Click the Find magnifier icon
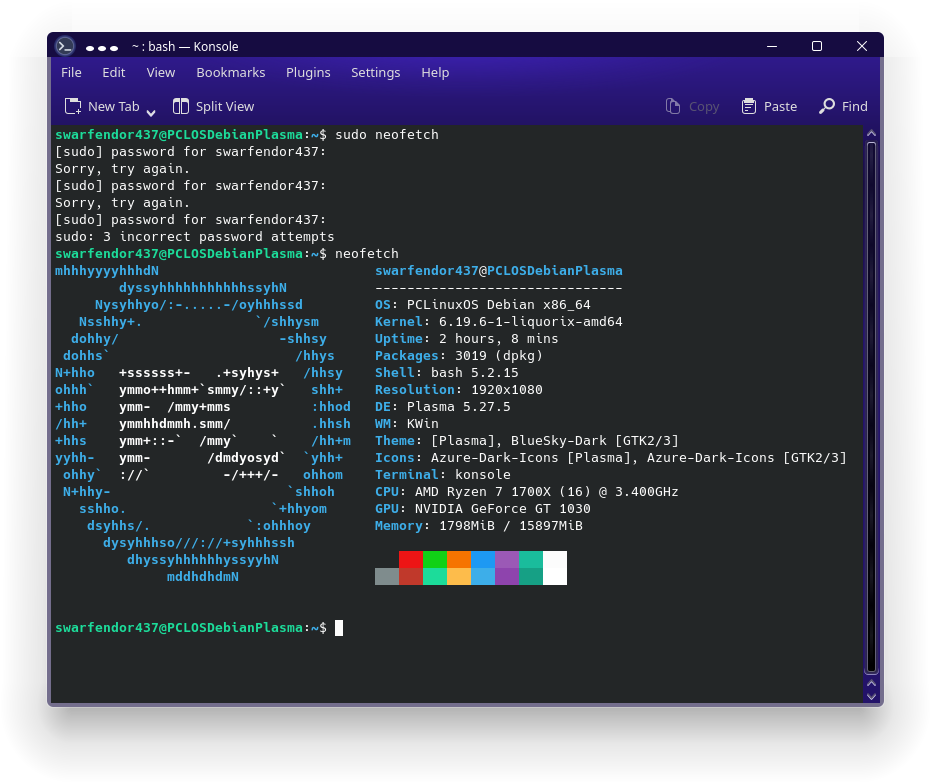Viewport: 931px width, 783px height. tap(826, 106)
